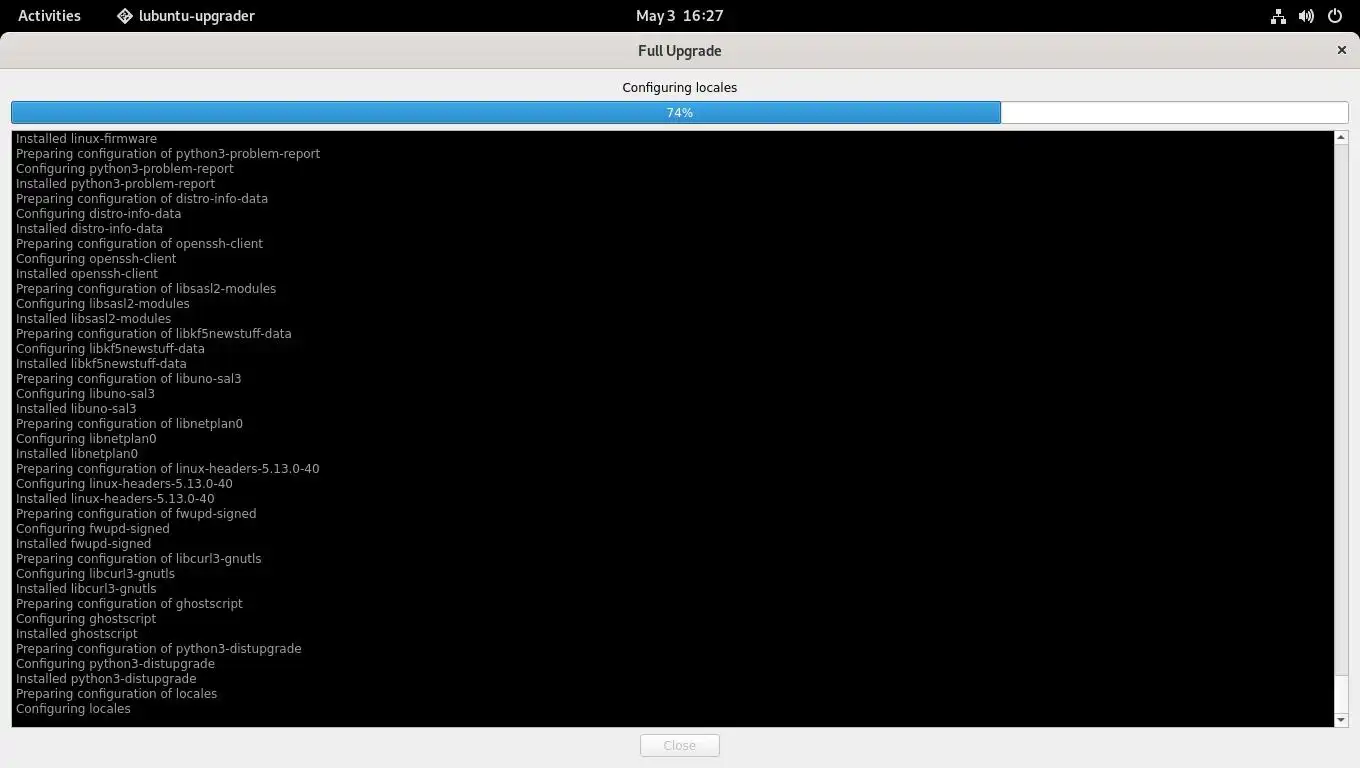Select 'Preparing configuration of distro-info-data'
Image resolution: width=1360 pixels, height=768 pixels.
pos(142,199)
